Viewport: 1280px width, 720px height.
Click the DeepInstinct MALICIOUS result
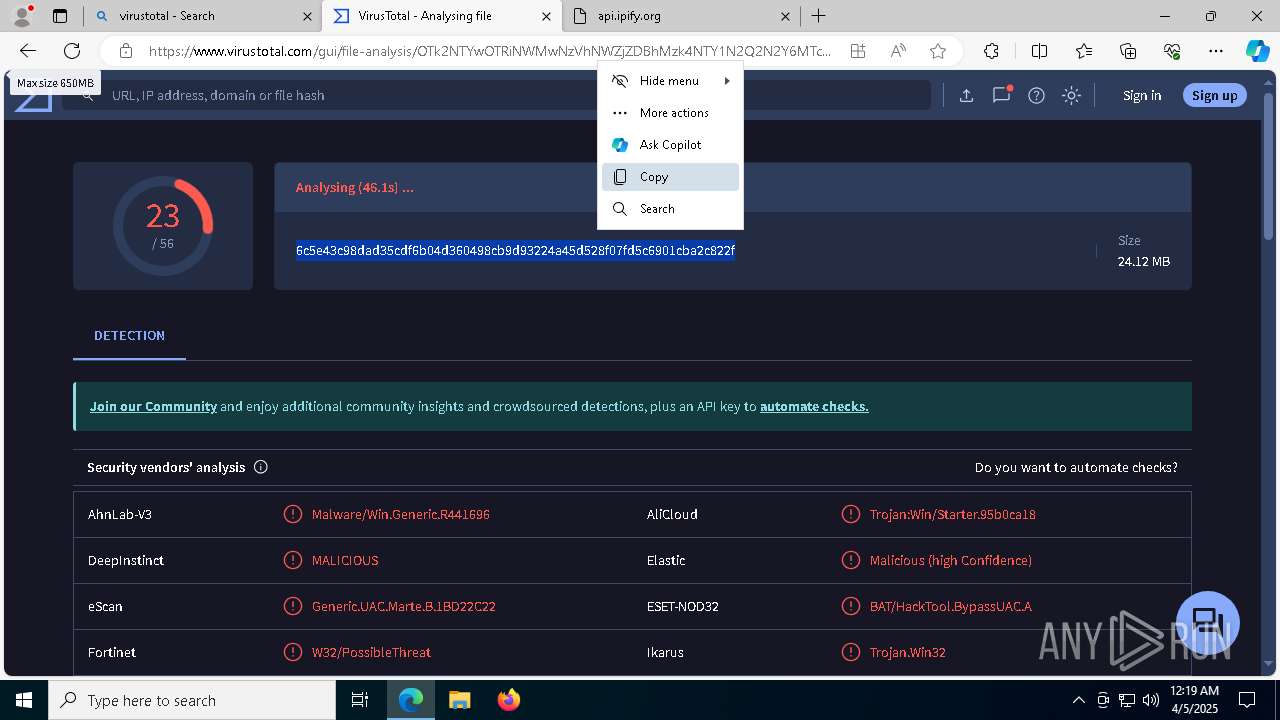345,560
